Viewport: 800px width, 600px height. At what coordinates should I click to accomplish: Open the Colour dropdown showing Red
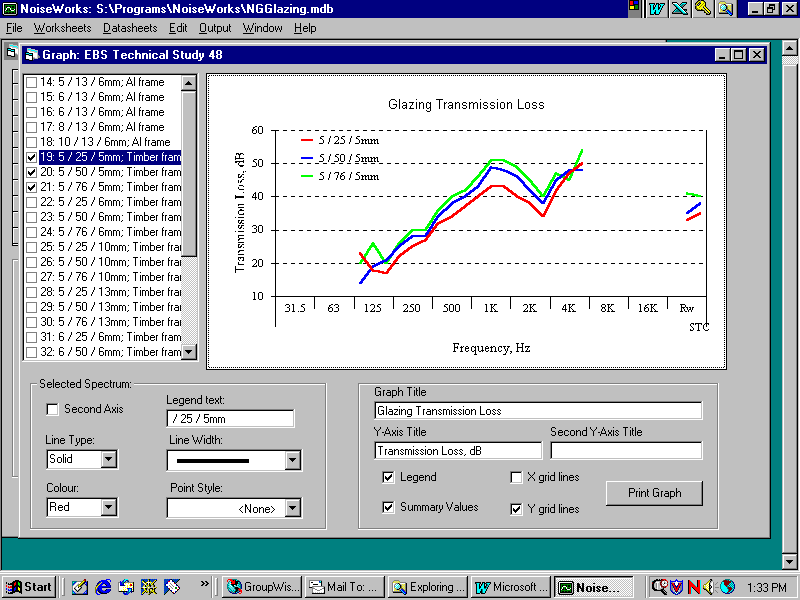tap(109, 507)
